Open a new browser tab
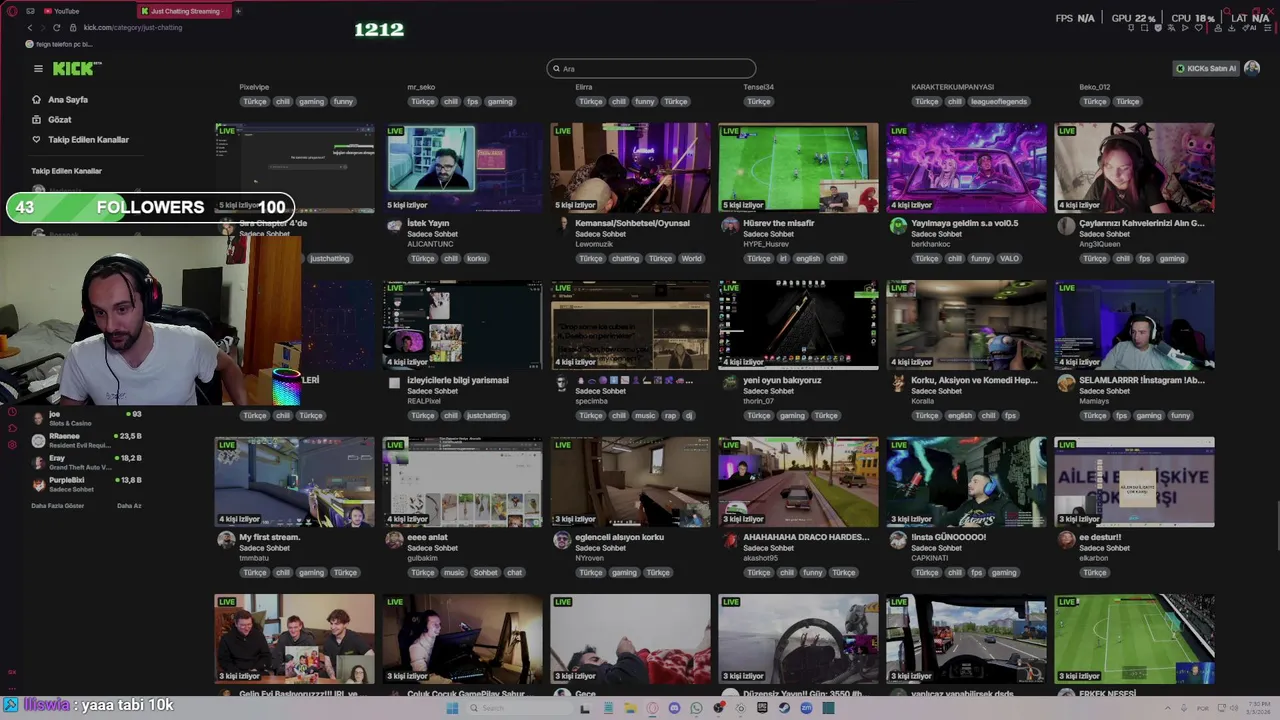The image size is (1280, 720). (238, 11)
